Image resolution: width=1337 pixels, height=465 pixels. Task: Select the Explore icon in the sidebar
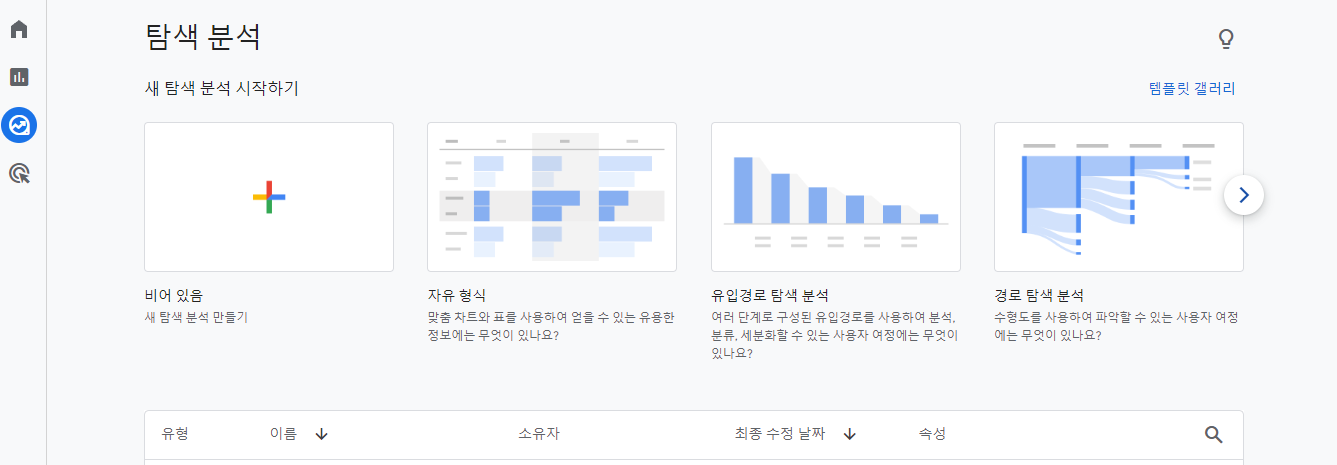(x=19, y=125)
